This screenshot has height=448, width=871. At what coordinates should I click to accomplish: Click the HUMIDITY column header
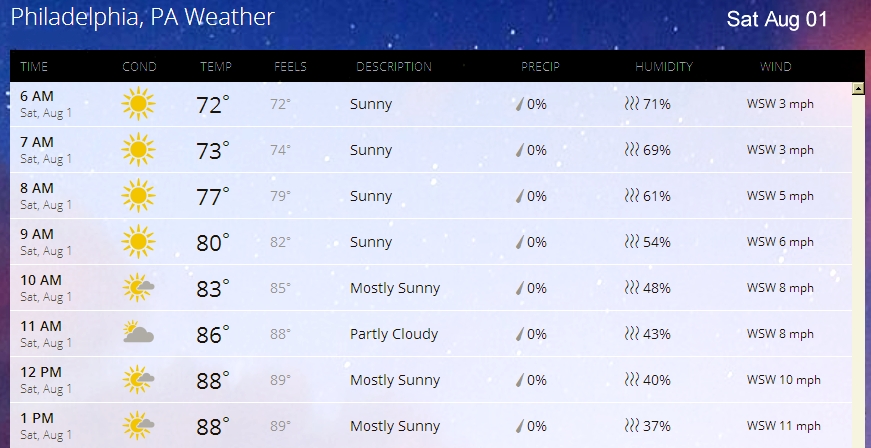pos(664,67)
